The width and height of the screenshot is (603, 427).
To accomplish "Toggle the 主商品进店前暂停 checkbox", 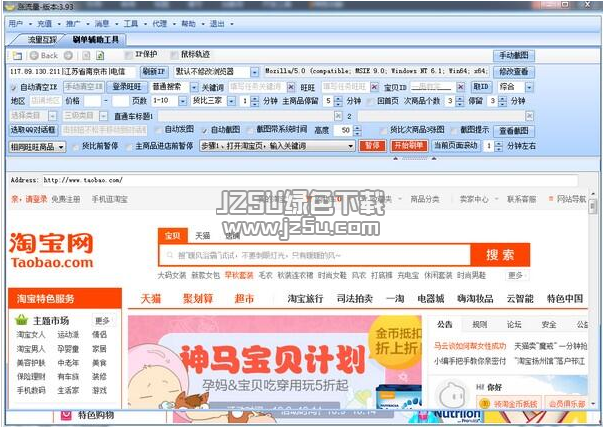I will point(129,147).
